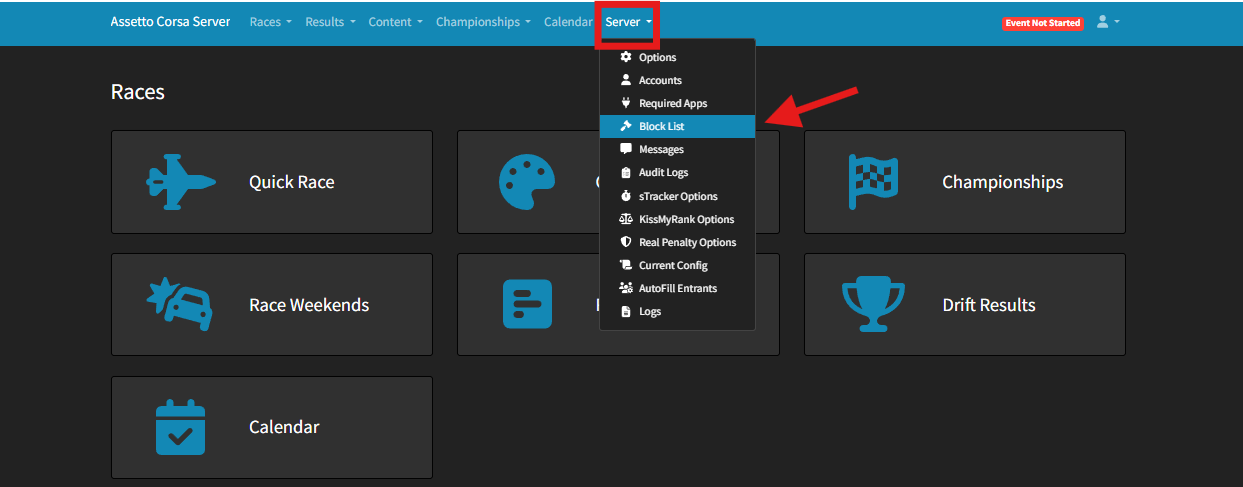Click the Event Not Started badge
This screenshot has width=1243, height=487.
pyautogui.click(x=1042, y=23)
